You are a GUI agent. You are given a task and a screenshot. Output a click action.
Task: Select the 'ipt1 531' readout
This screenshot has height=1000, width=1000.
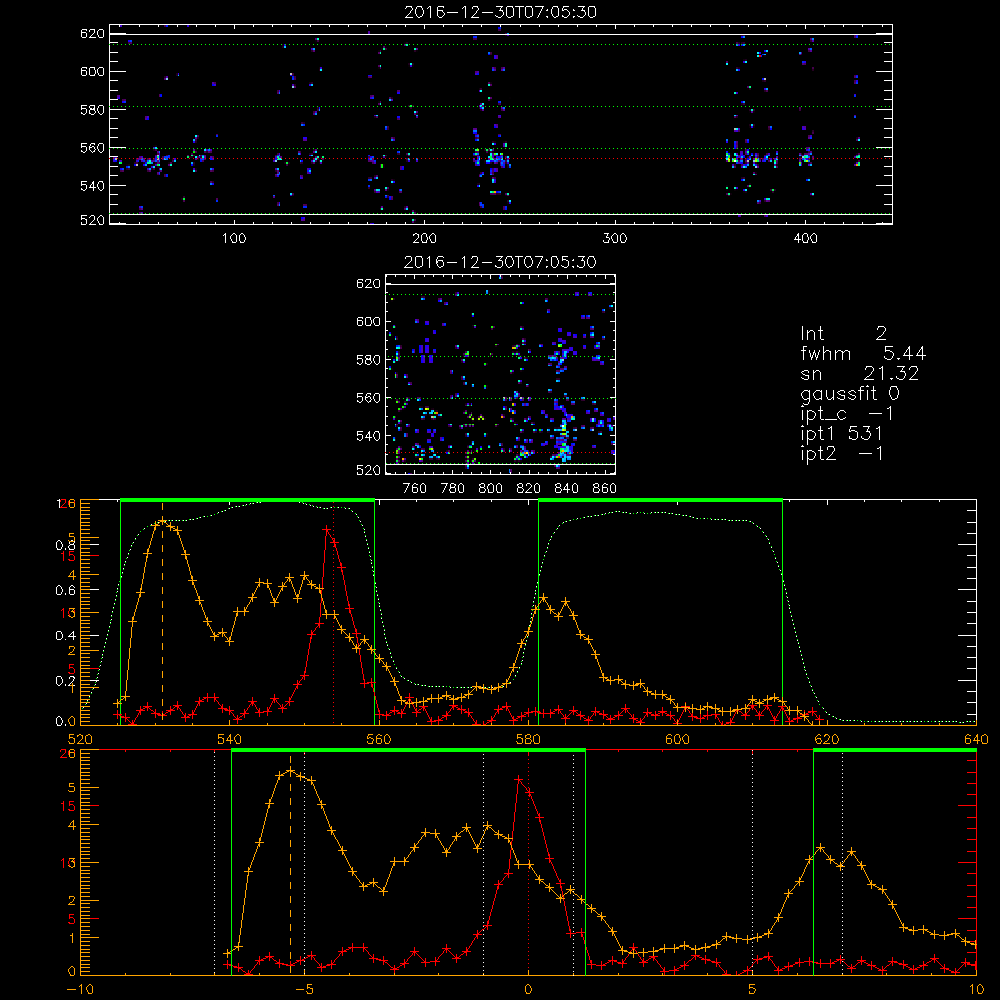coord(841,434)
